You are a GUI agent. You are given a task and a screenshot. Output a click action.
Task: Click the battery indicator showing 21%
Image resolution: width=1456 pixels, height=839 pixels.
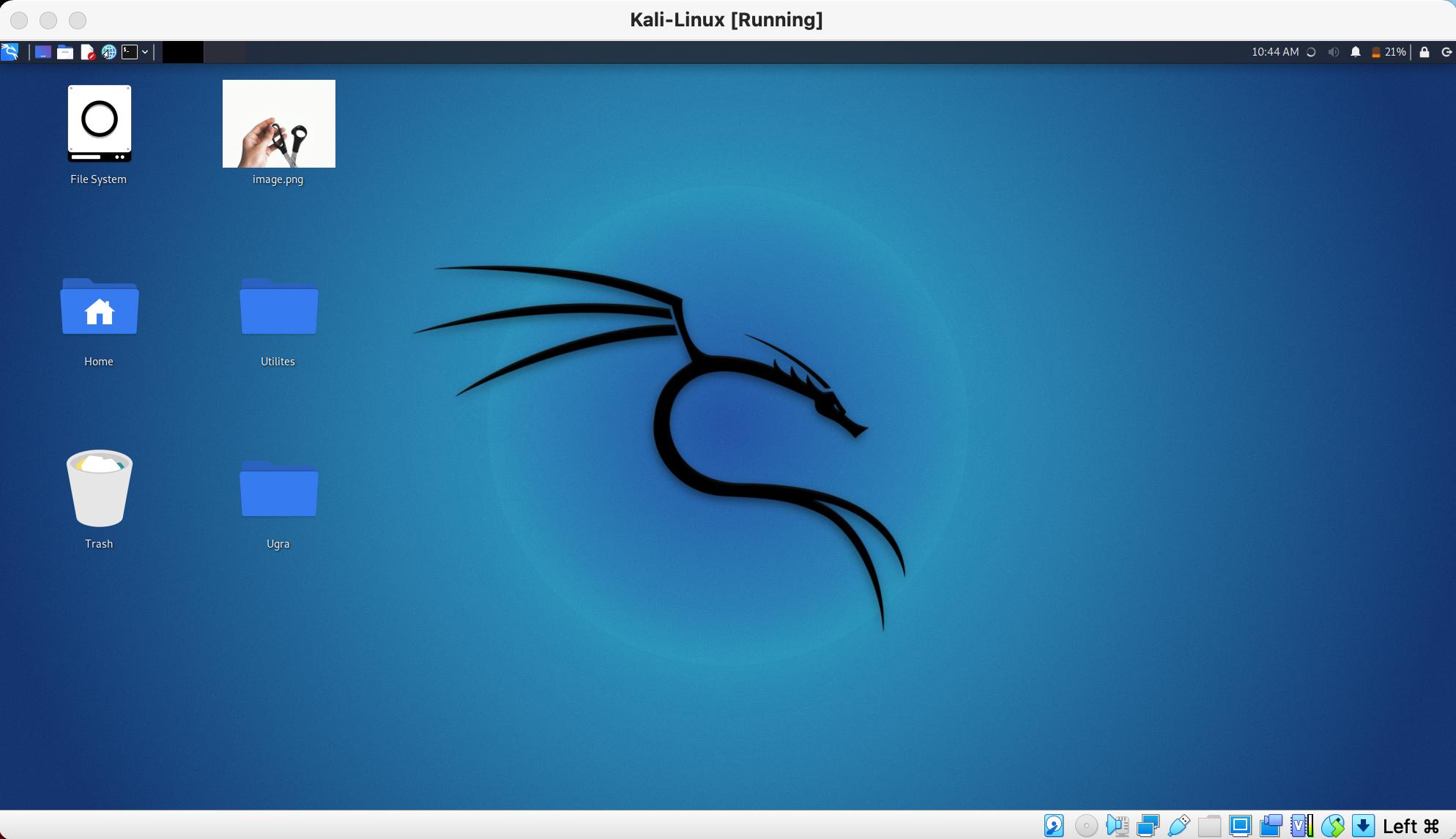[1389, 52]
